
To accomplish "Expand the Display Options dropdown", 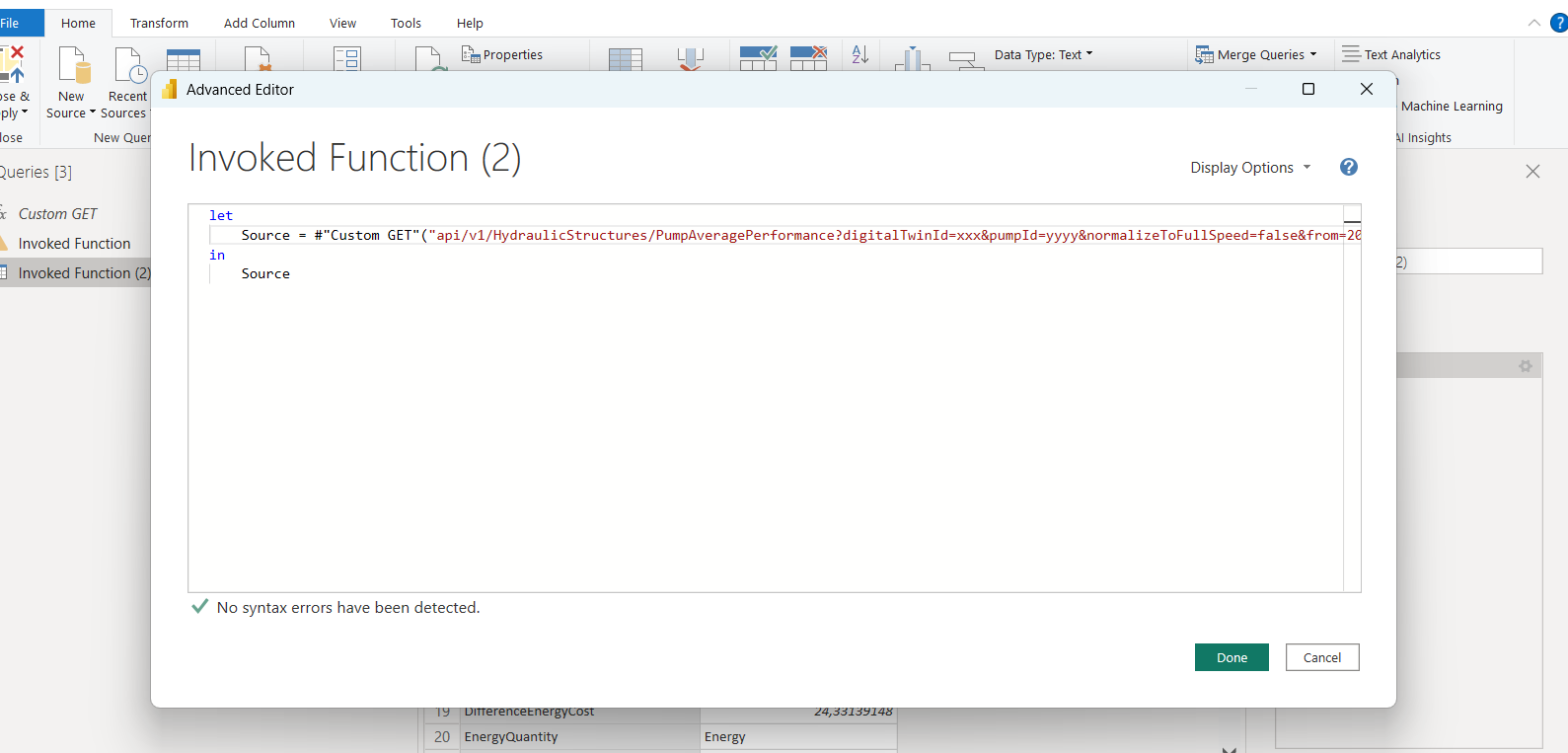I will click(1250, 168).
